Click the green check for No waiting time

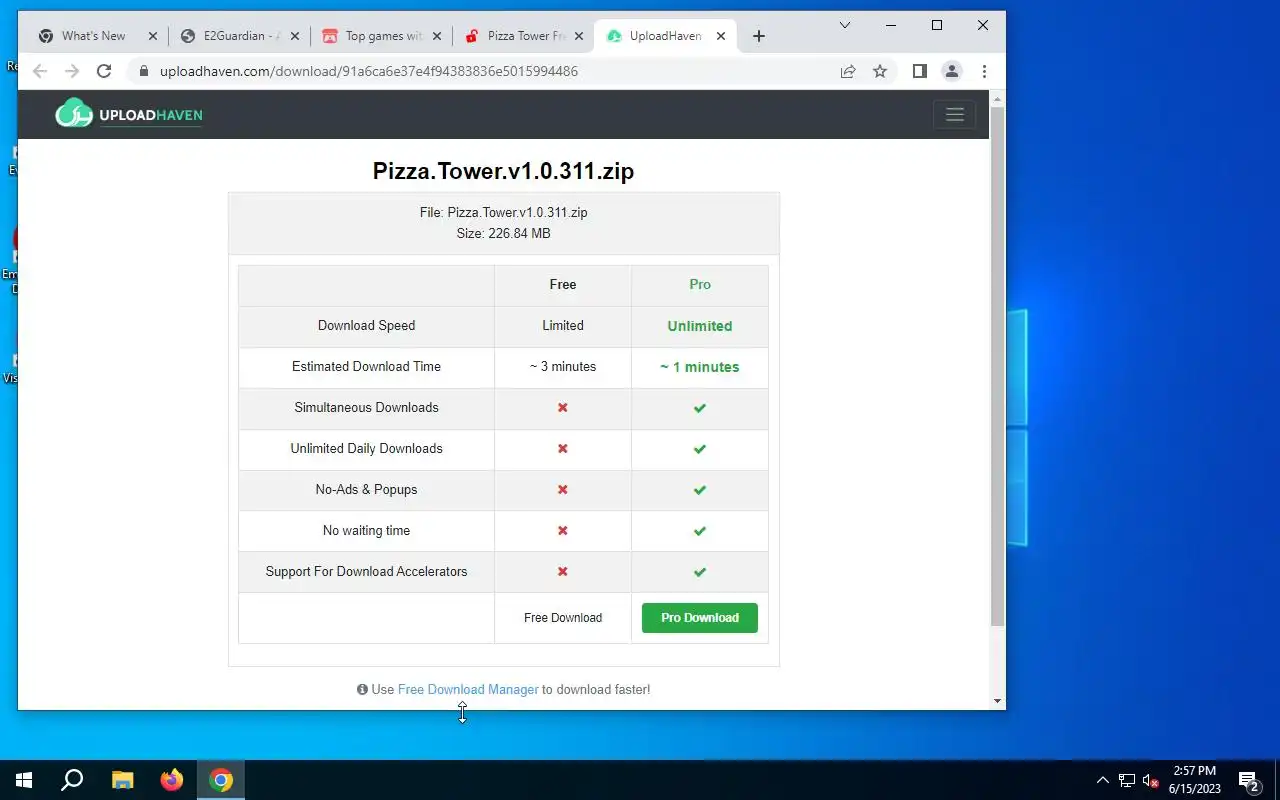tap(700, 531)
